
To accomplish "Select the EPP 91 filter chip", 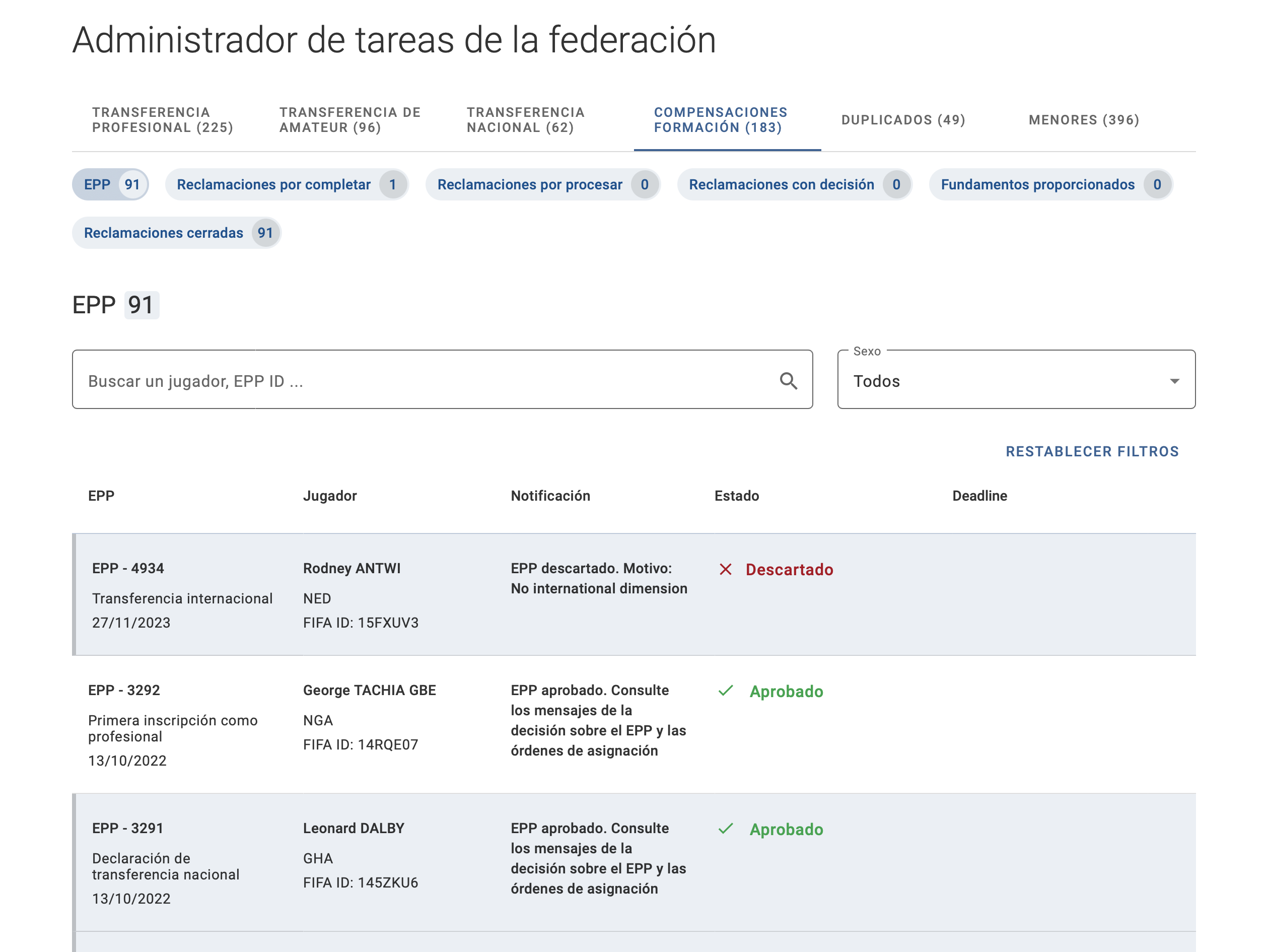I will [110, 184].
